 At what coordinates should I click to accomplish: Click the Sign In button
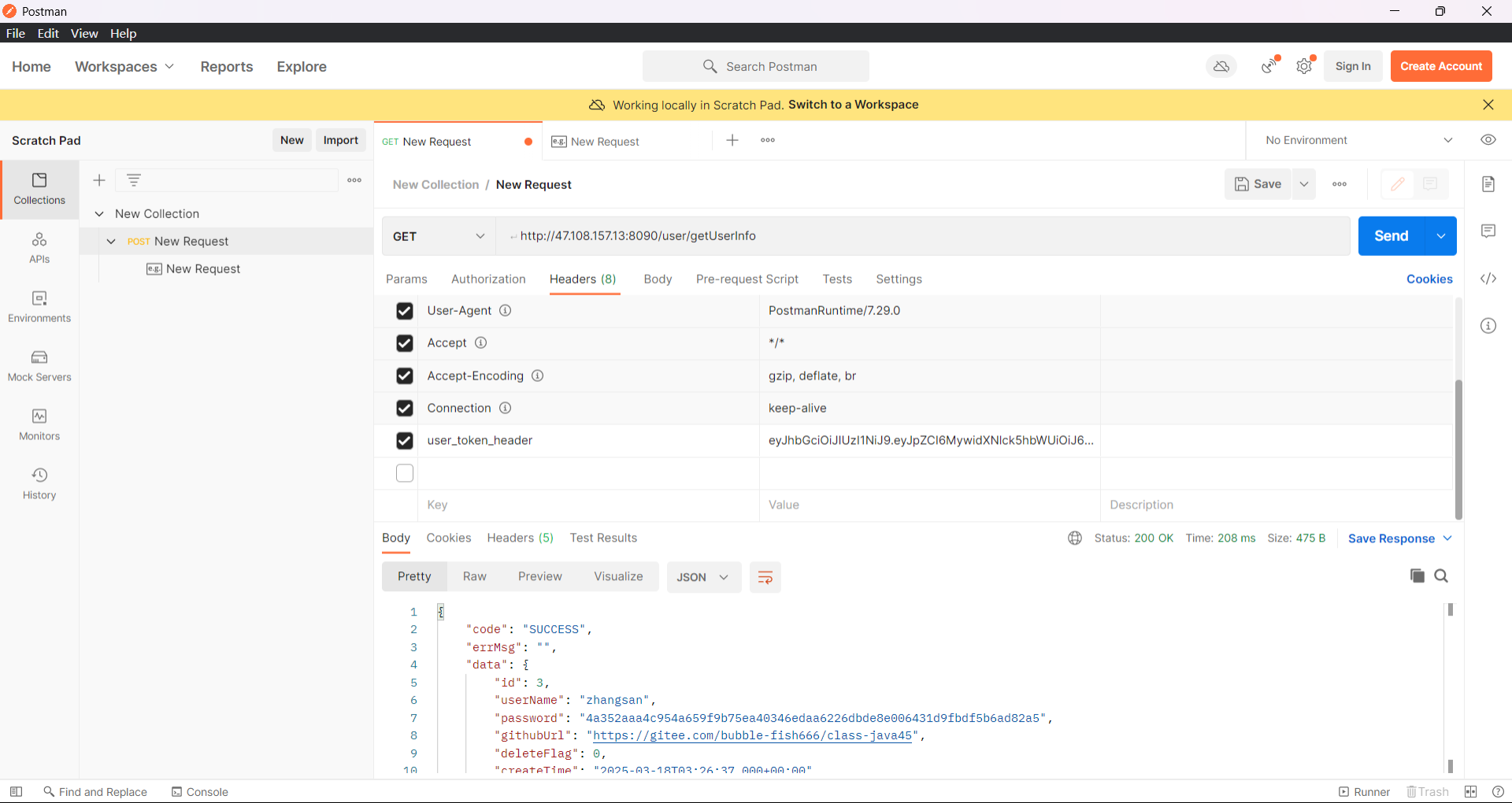1353,66
